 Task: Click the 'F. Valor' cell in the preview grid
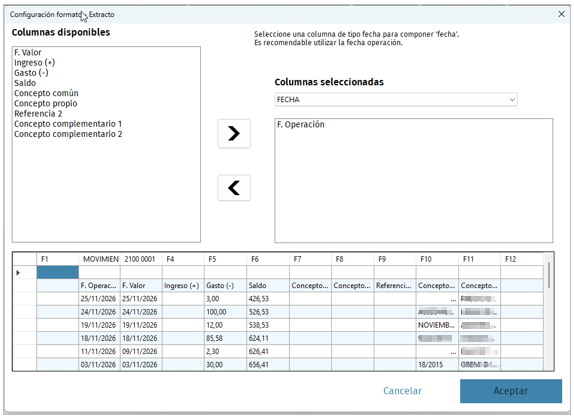point(141,285)
